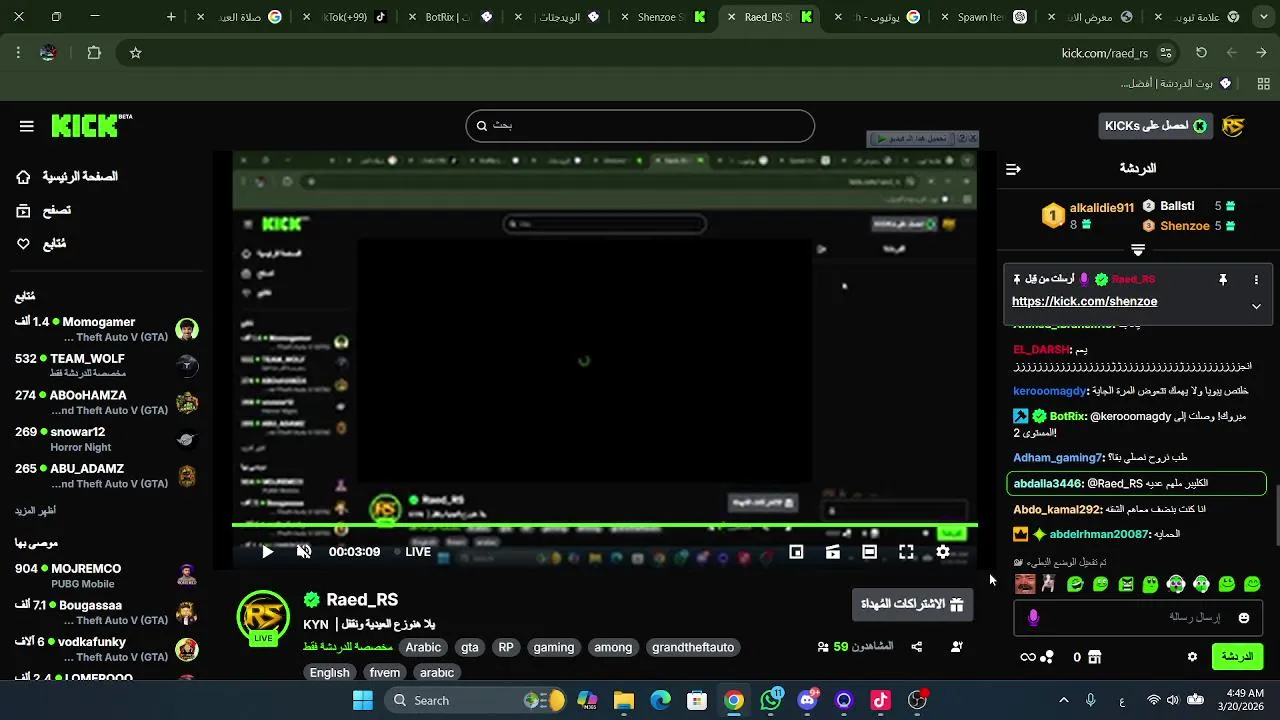Go to Kick home via the logo
Screen dimensions: 1280x720
(x=91, y=125)
